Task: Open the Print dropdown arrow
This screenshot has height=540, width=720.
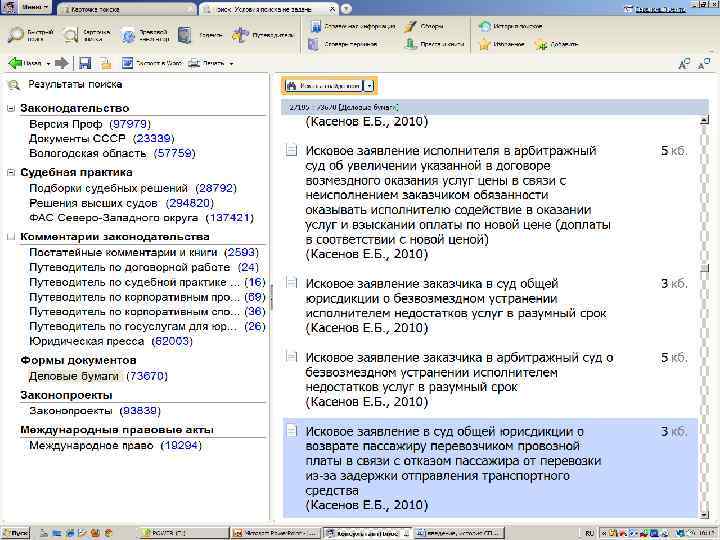Action: click(231, 63)
